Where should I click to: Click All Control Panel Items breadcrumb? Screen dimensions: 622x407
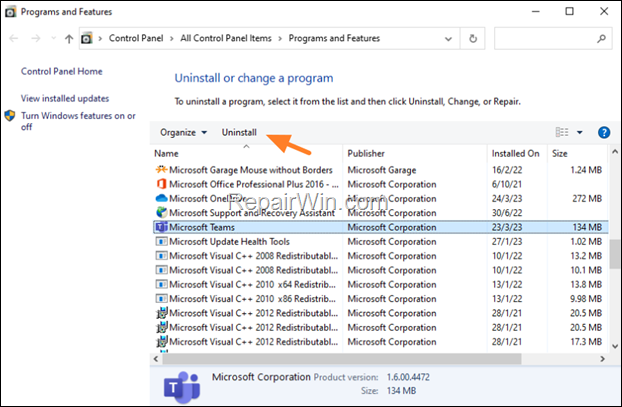tap(226, 38)
